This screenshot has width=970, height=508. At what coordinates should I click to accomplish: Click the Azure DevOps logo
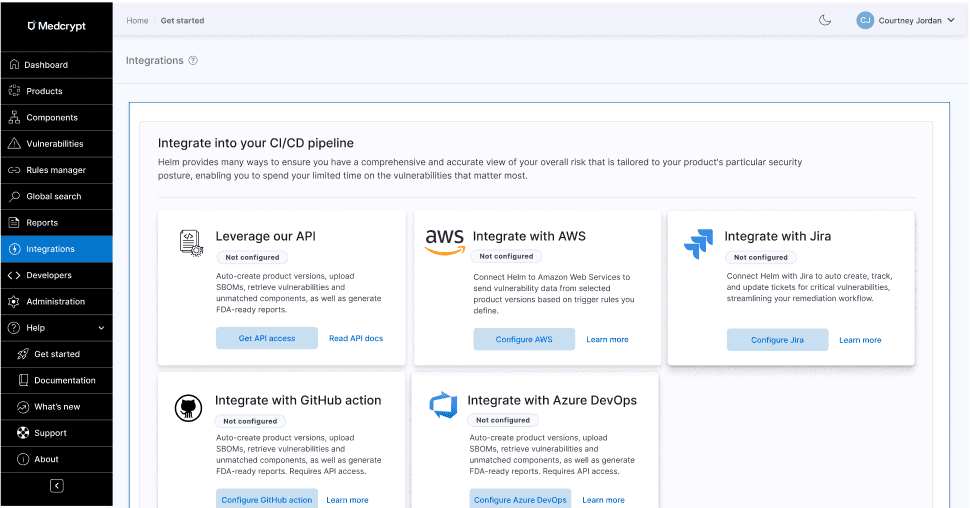[x=443, y=405]
